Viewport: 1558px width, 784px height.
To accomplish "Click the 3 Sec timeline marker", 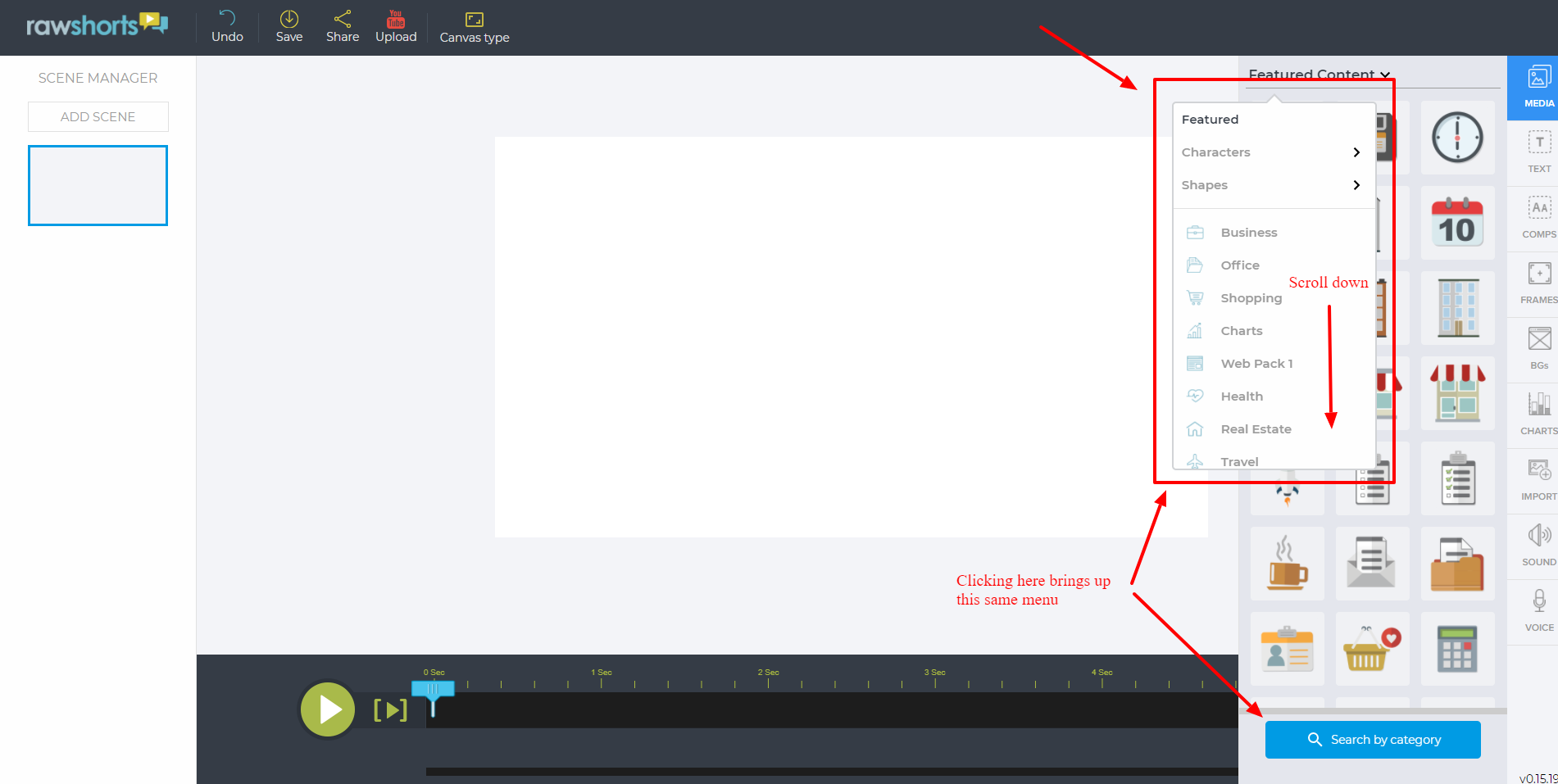I will click(934, 673).
